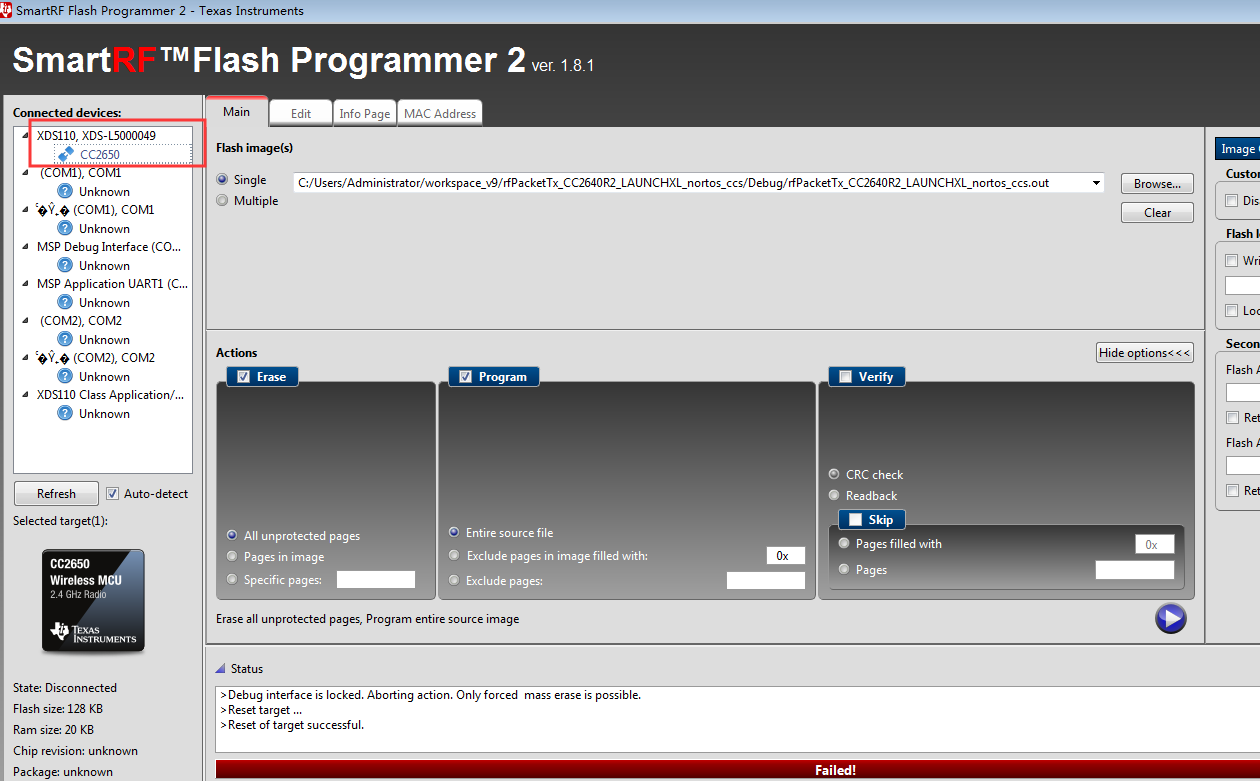Click the 'Ram size: 20 KB' text
This screenshot has width=1260, height=781.
pyautogui.click(x=53, y=730)
